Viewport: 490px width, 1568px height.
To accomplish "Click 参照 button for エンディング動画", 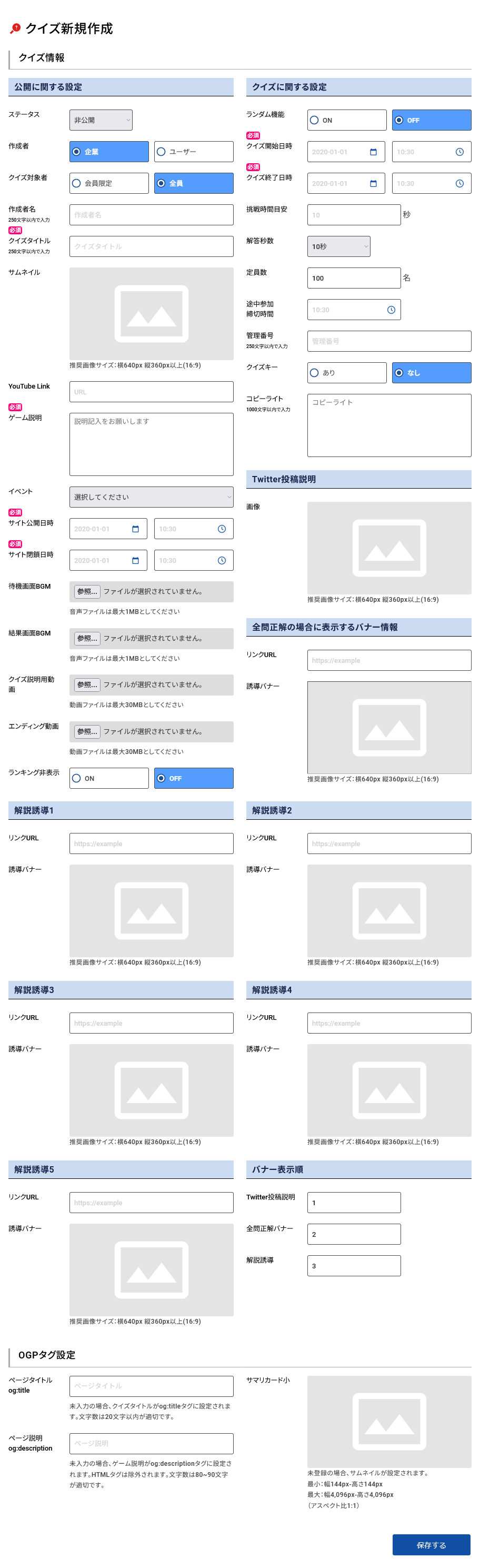I will (x=87, y=732).
